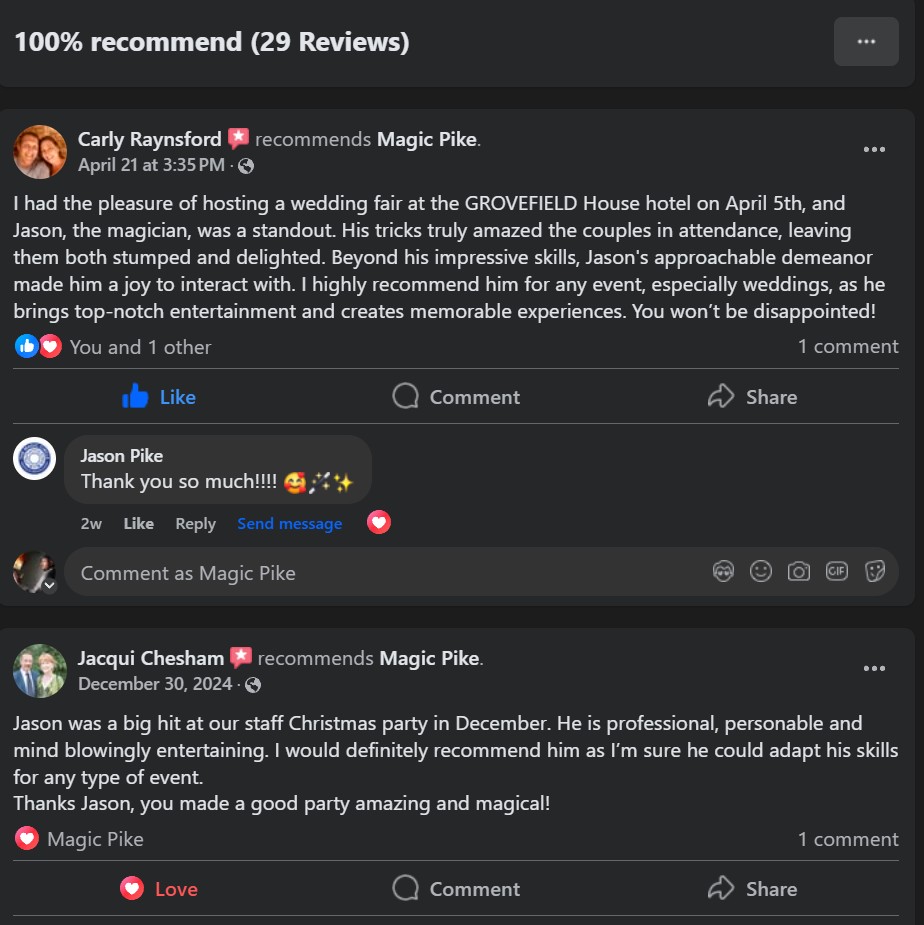
Task: View the heart reaction on Jason Pike's comment
Action: pos(379,523)
